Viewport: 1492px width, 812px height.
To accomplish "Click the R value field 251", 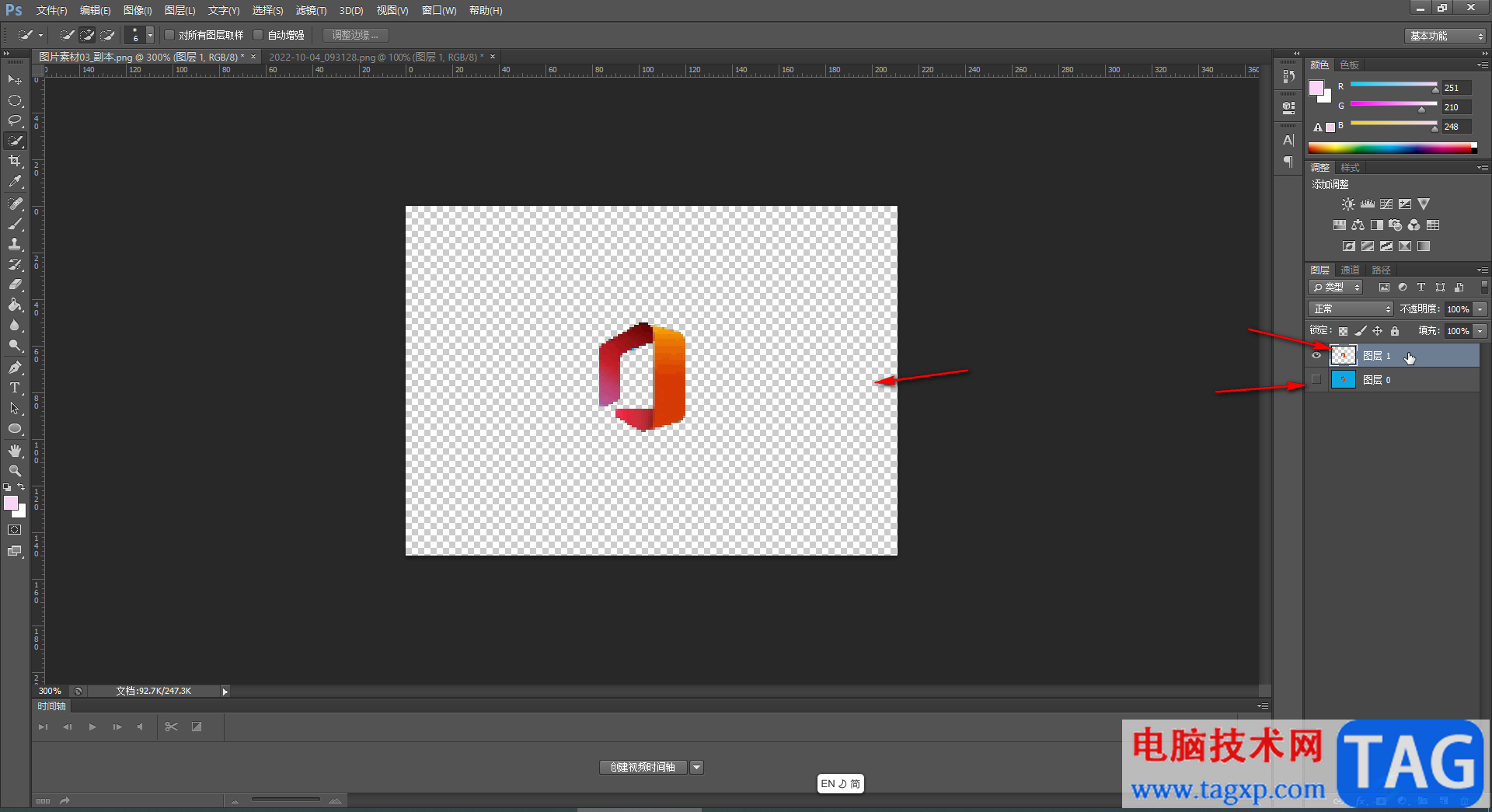I will (1457, 88).
